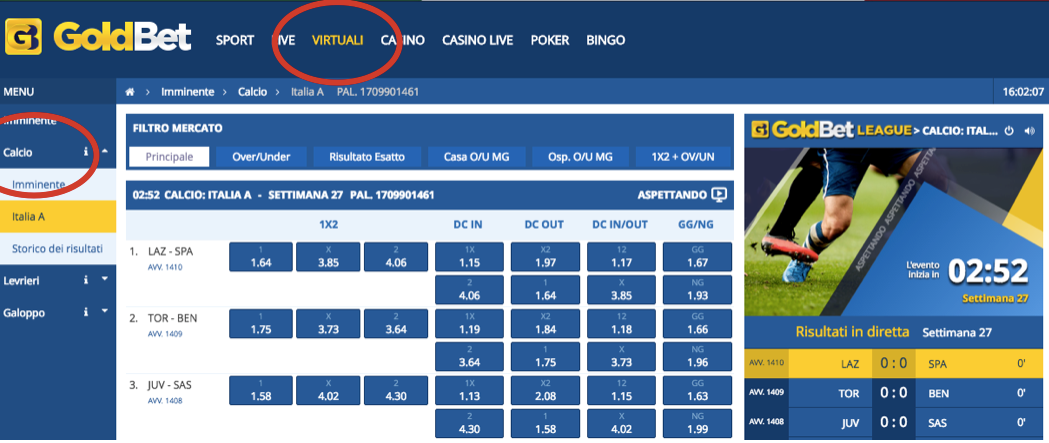1049x443 pixels.
Task: Bet LAZ - SPA away win 1X2 at 4.06
Action: (x=396, y=257)
